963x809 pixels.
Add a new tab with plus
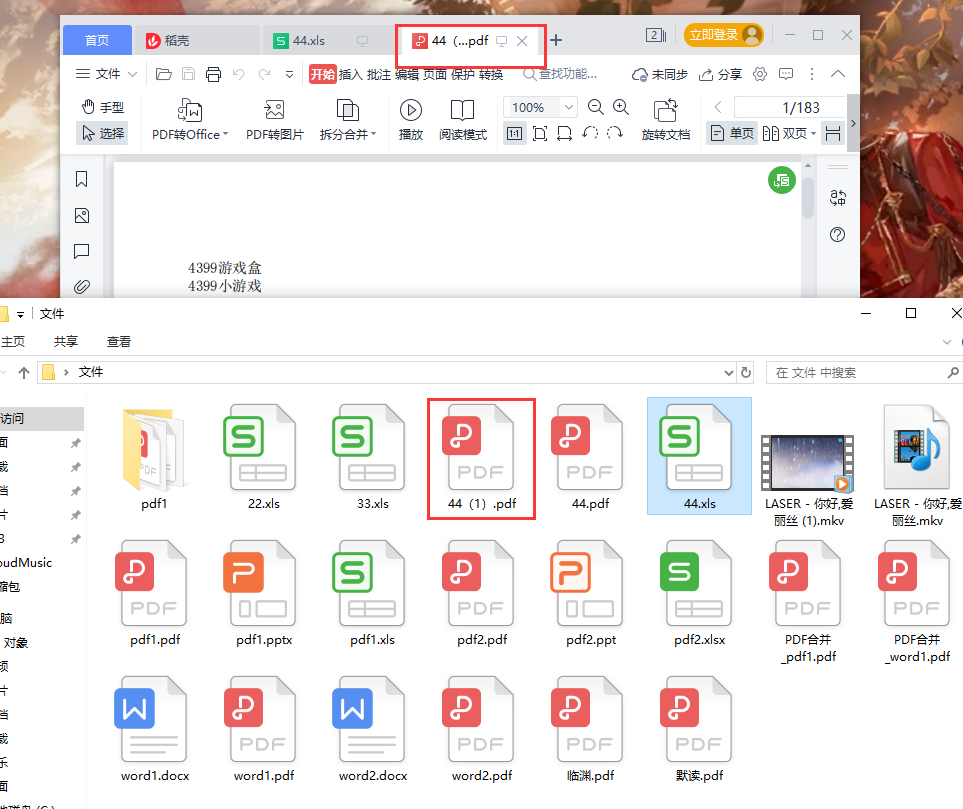point(556,41)
